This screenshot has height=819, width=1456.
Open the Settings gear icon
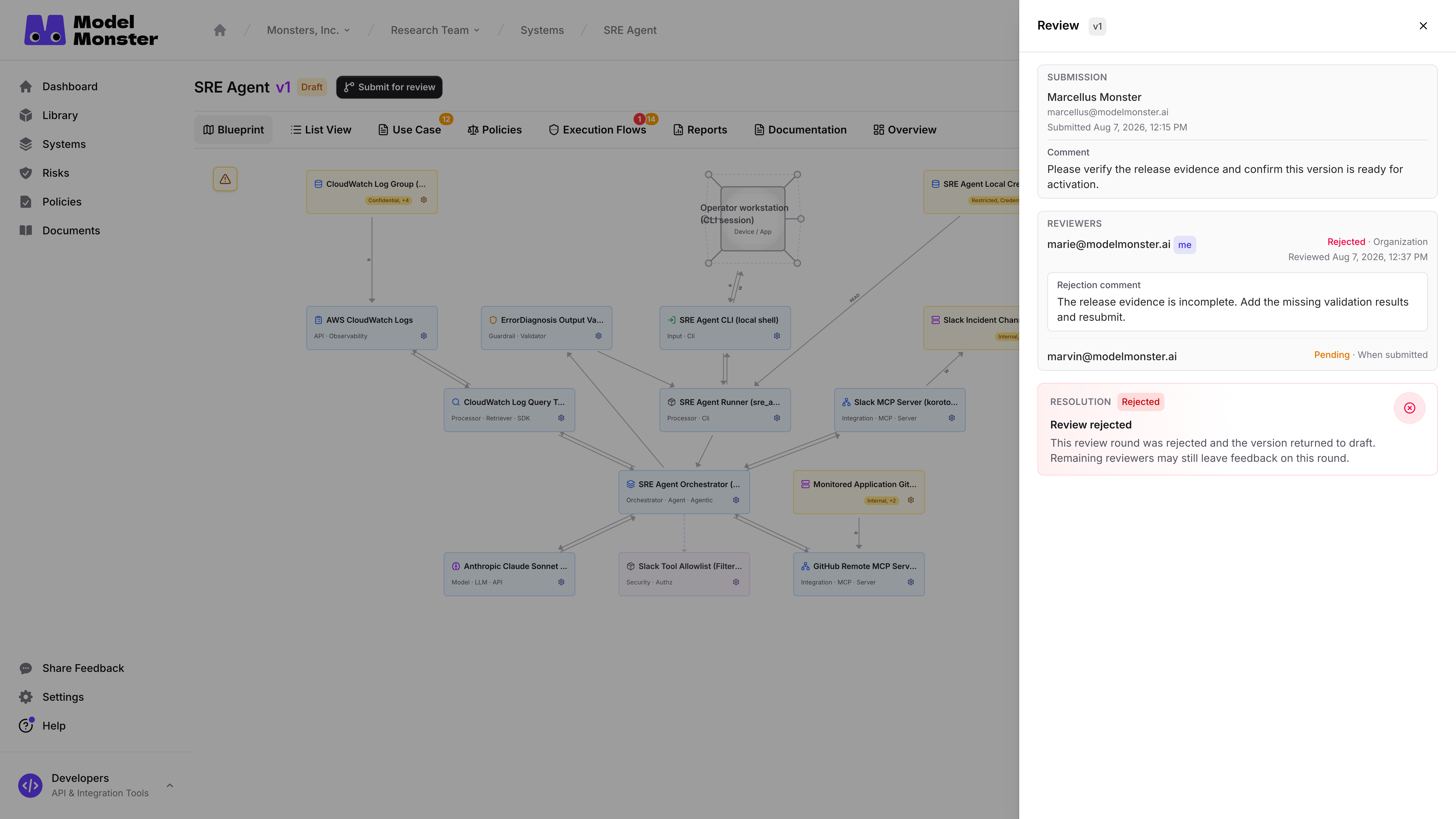pos(26,697)
